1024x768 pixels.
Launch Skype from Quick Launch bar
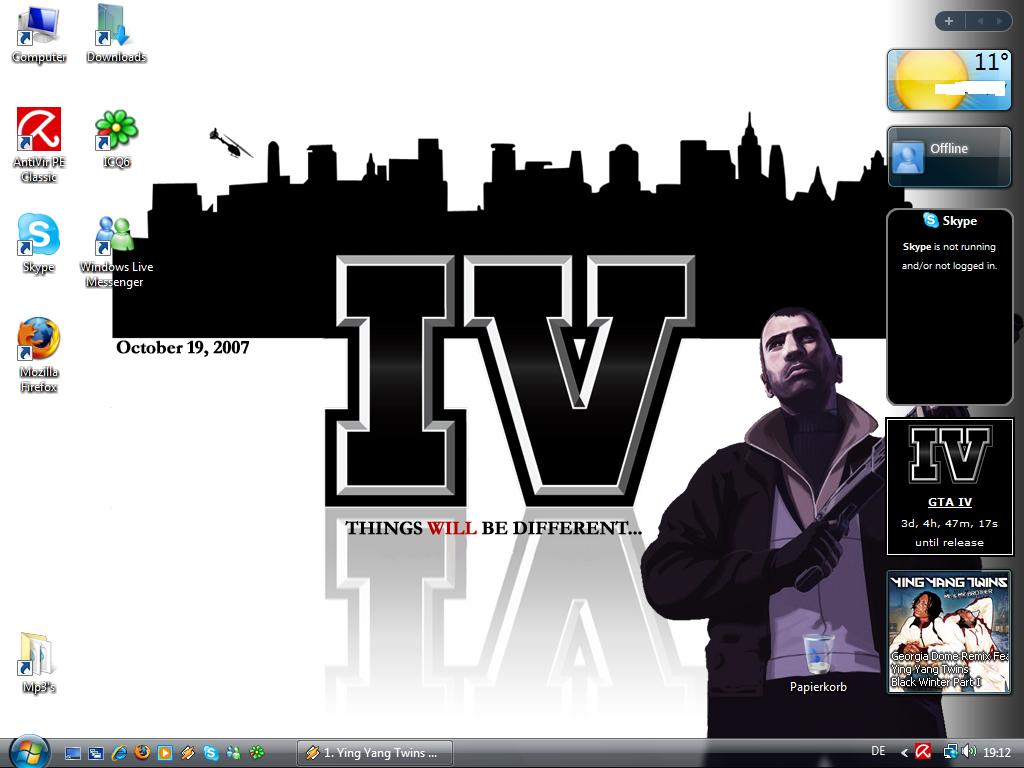210,753
